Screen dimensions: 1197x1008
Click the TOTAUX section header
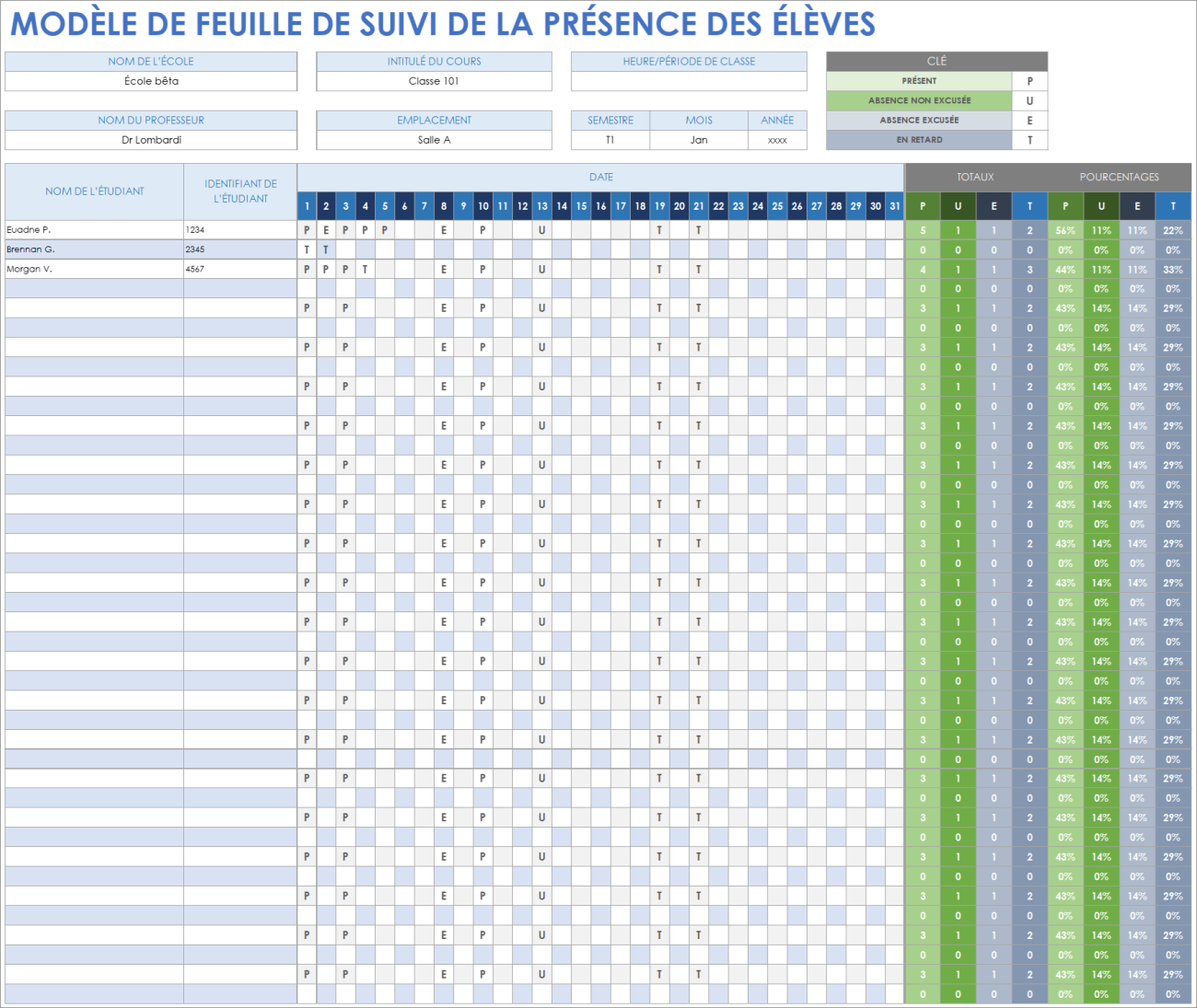point(978,177)
